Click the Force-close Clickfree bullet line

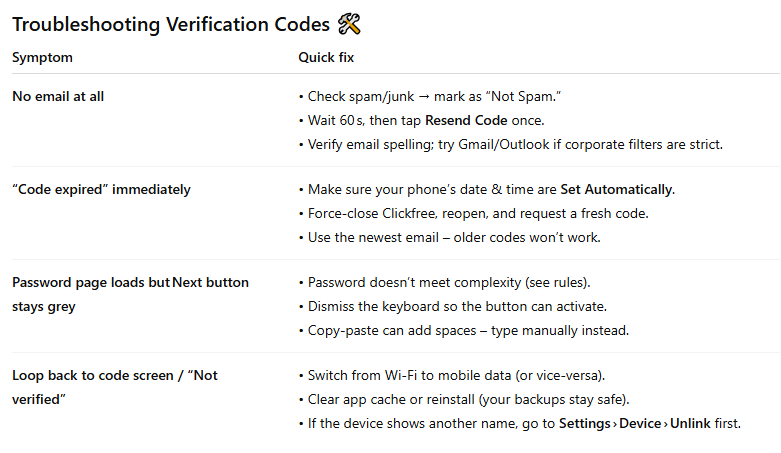pyautogui.click(x=474, y=213)
